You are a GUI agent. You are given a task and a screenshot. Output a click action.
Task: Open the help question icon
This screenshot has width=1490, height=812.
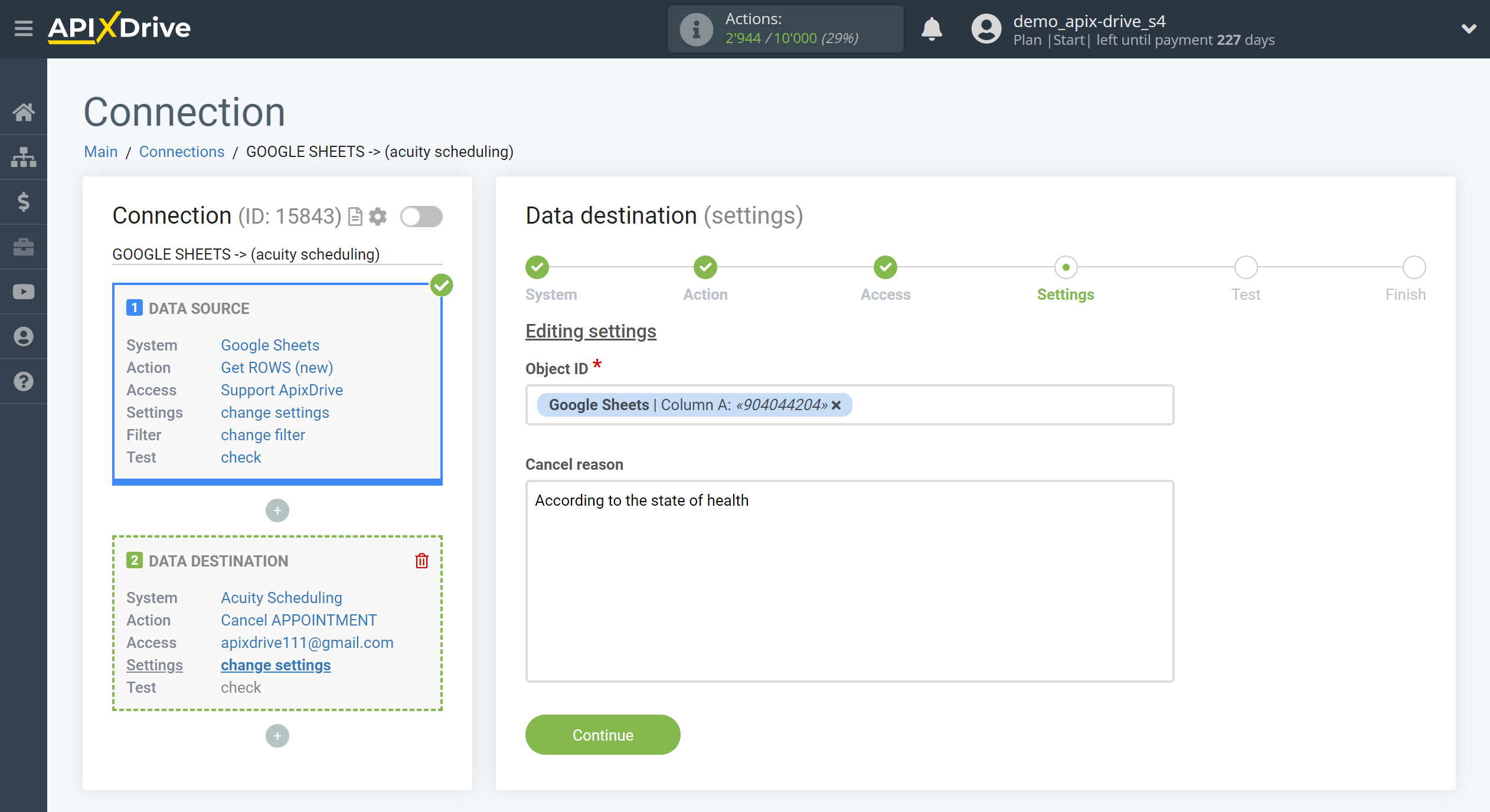click(x=24, y=381)
